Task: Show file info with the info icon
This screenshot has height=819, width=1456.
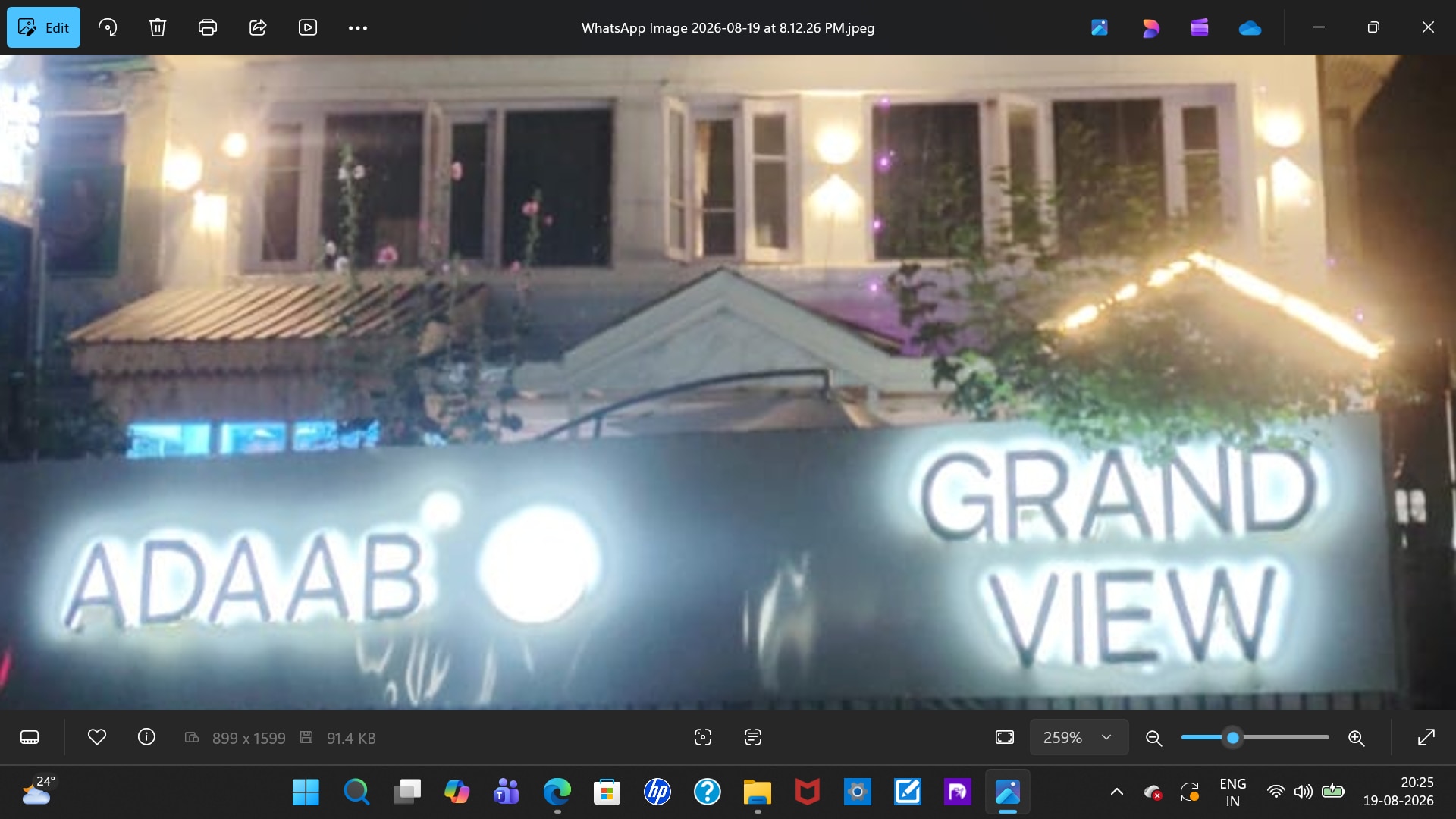Action: (x=146, y=737)
